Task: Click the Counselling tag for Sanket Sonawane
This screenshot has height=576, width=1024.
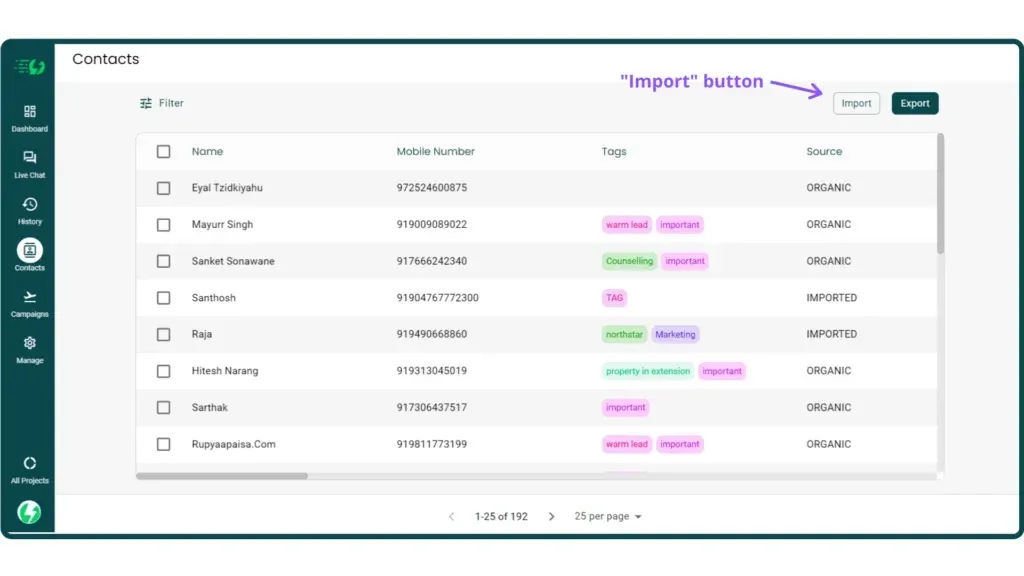Action: pyautogui.click(x=628, y=261)
